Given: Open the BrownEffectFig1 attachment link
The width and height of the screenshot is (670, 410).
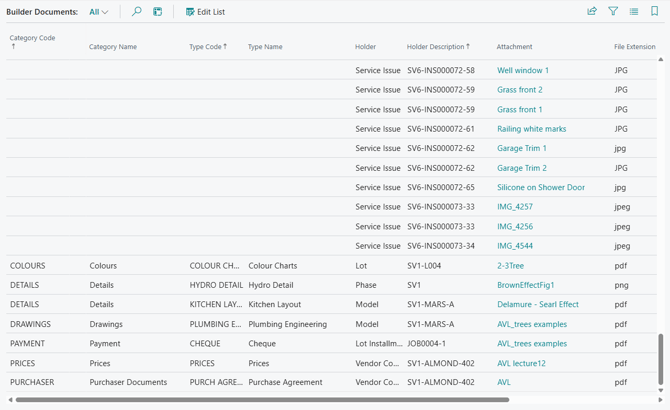Looking at the screenshot, I should [x=525, y=285].
